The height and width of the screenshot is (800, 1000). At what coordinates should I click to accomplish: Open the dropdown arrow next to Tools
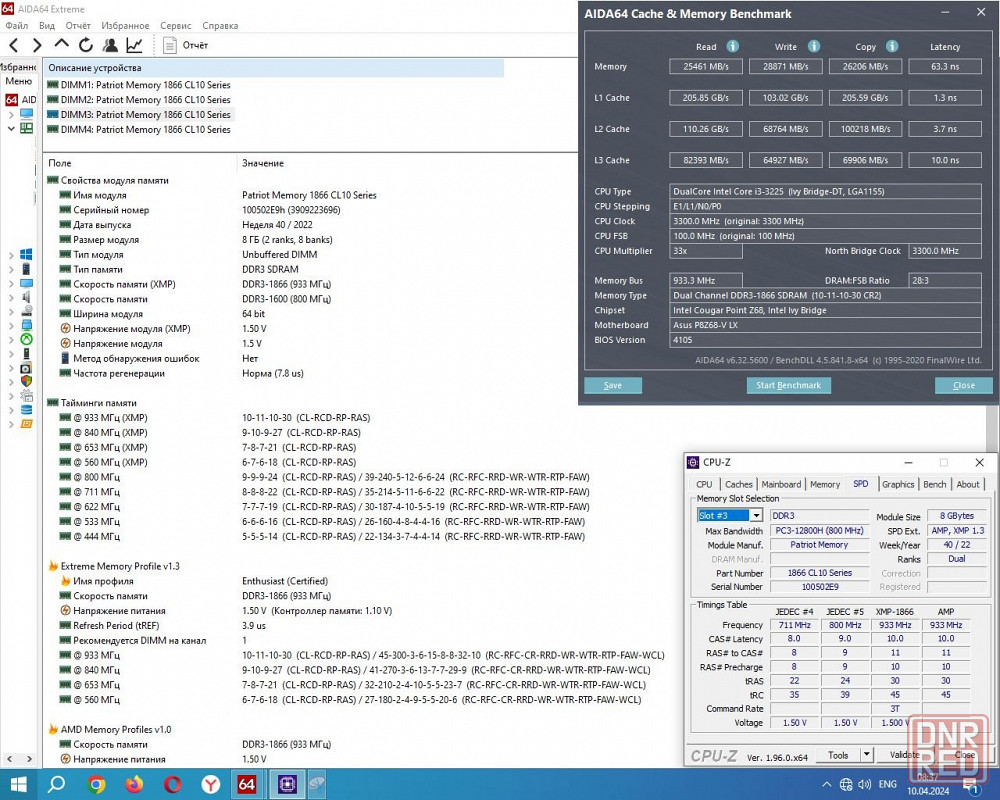point(865,756)
